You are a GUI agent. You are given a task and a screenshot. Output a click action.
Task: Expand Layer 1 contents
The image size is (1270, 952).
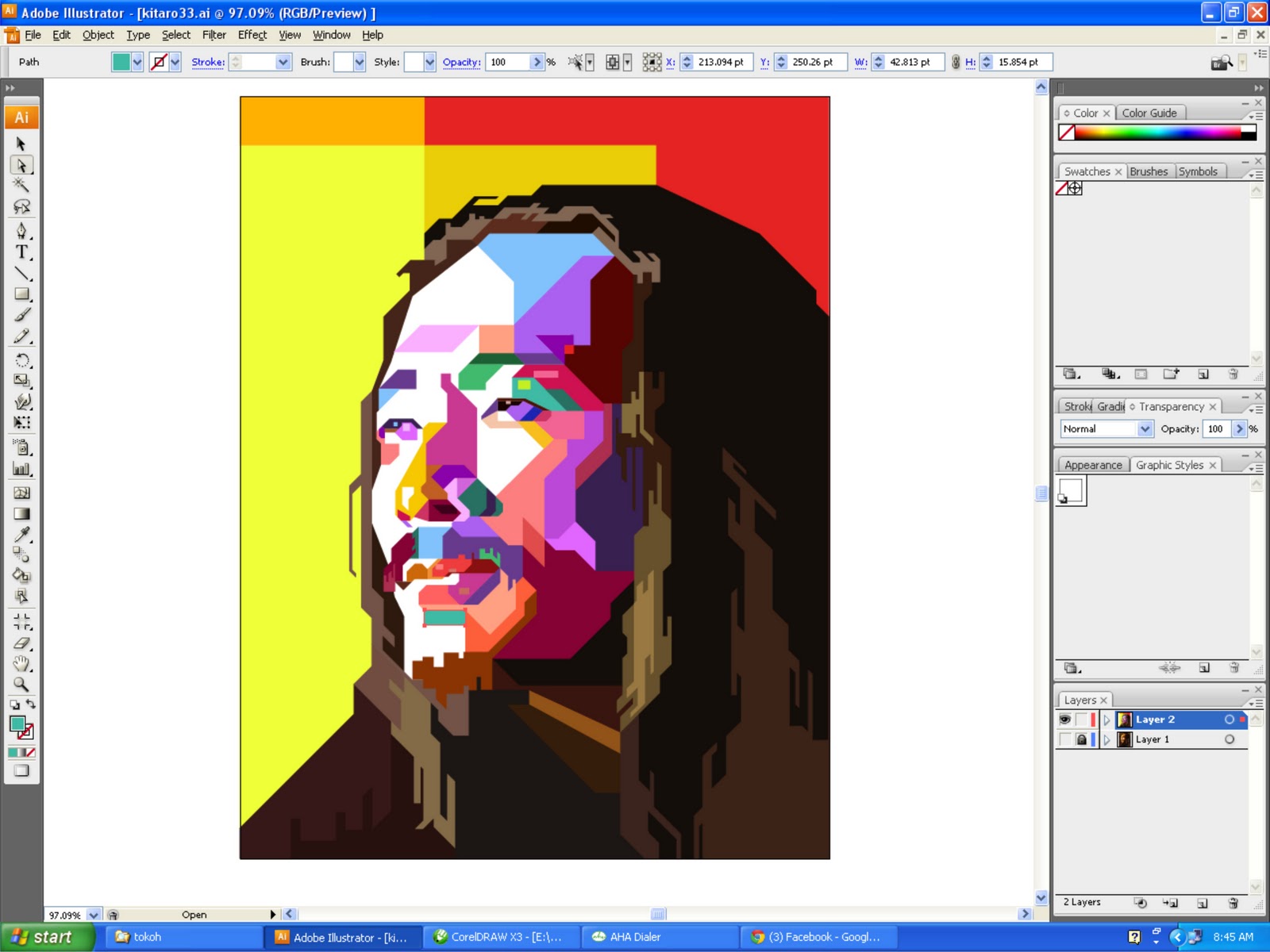(x=1106, y=739)
